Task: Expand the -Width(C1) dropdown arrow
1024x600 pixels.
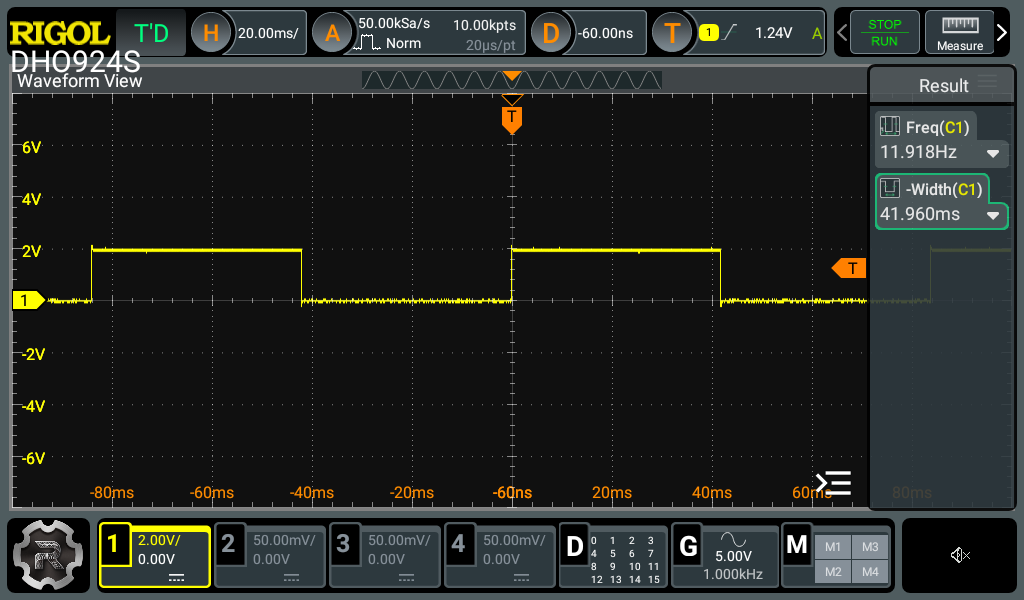Action: pos(993,216)
